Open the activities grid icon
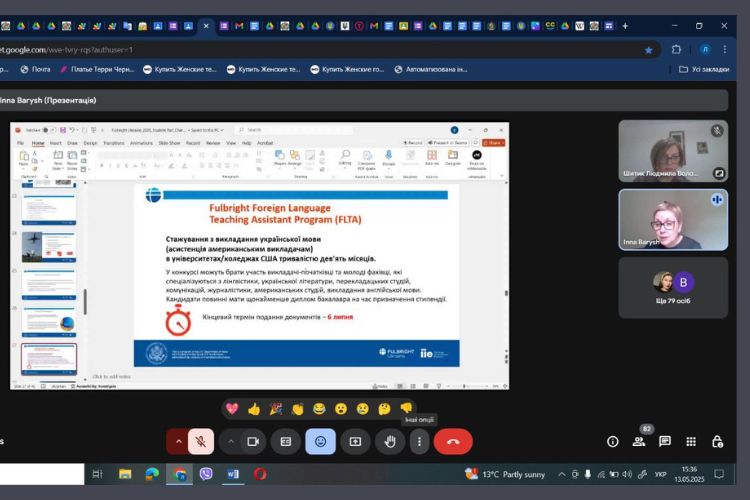 [691, 441]
